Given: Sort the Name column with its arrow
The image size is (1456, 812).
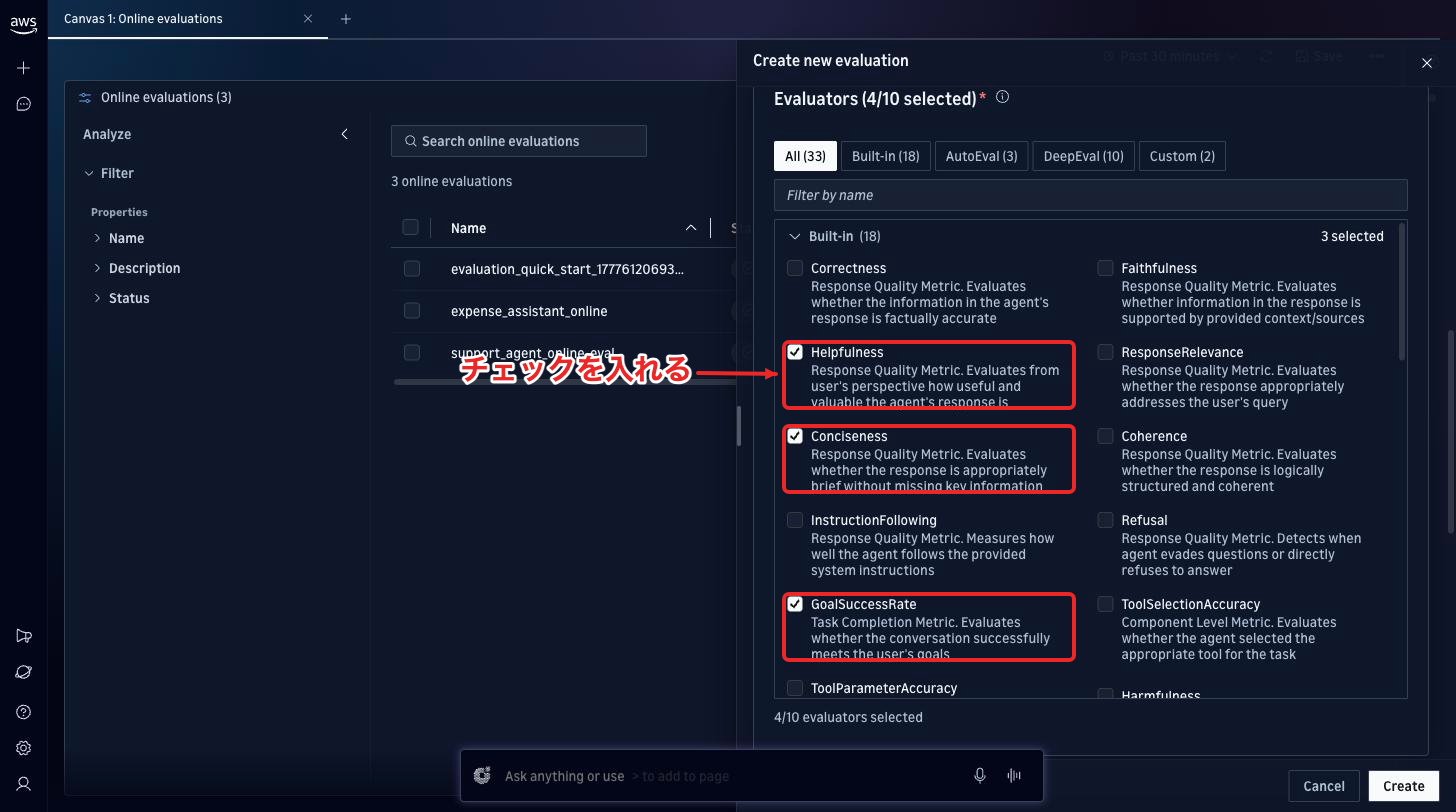Looking at the screenshot, I should click(691, 228).
